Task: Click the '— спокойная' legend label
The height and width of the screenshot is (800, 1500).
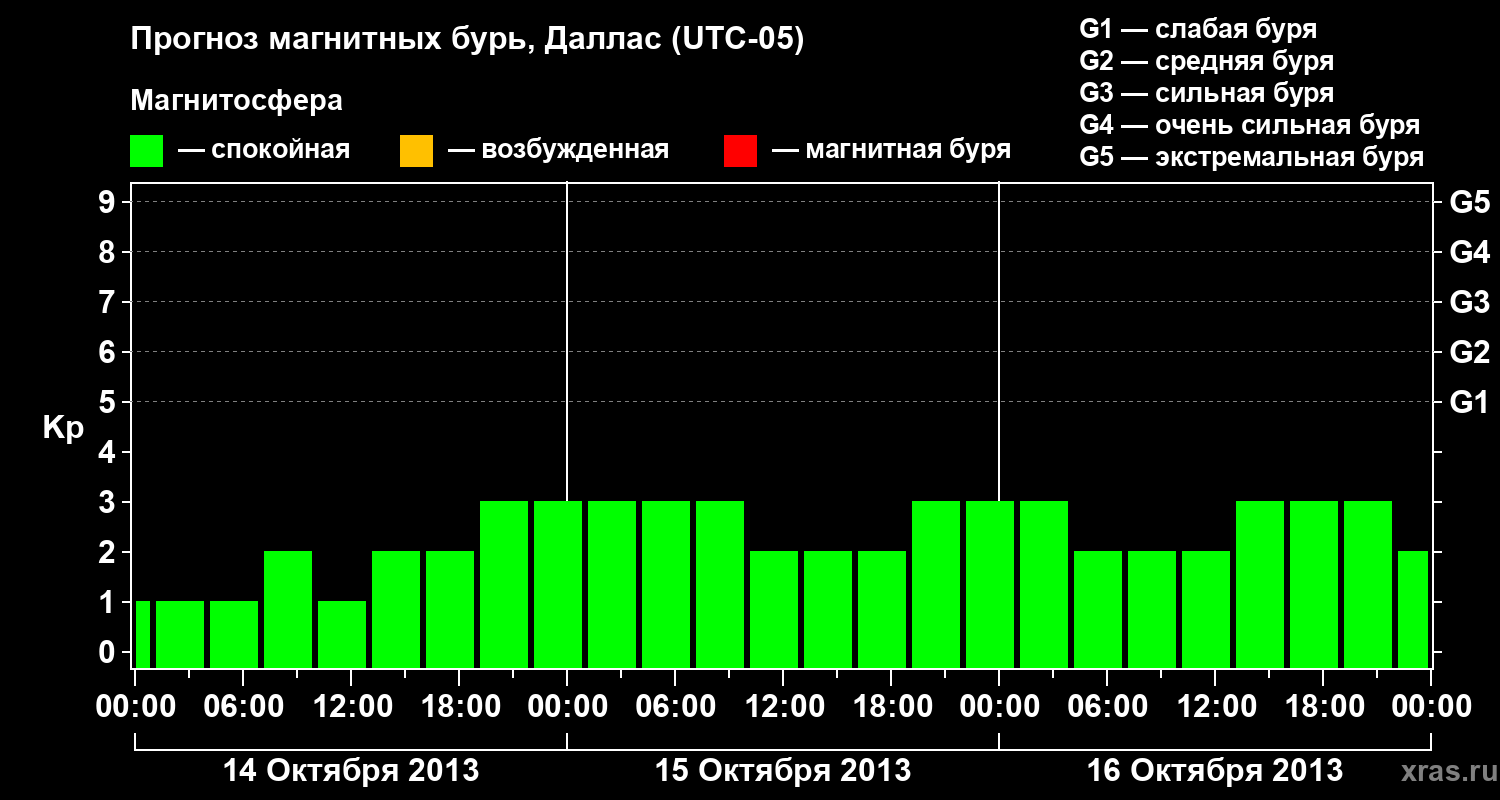Action: coord(264,150)
